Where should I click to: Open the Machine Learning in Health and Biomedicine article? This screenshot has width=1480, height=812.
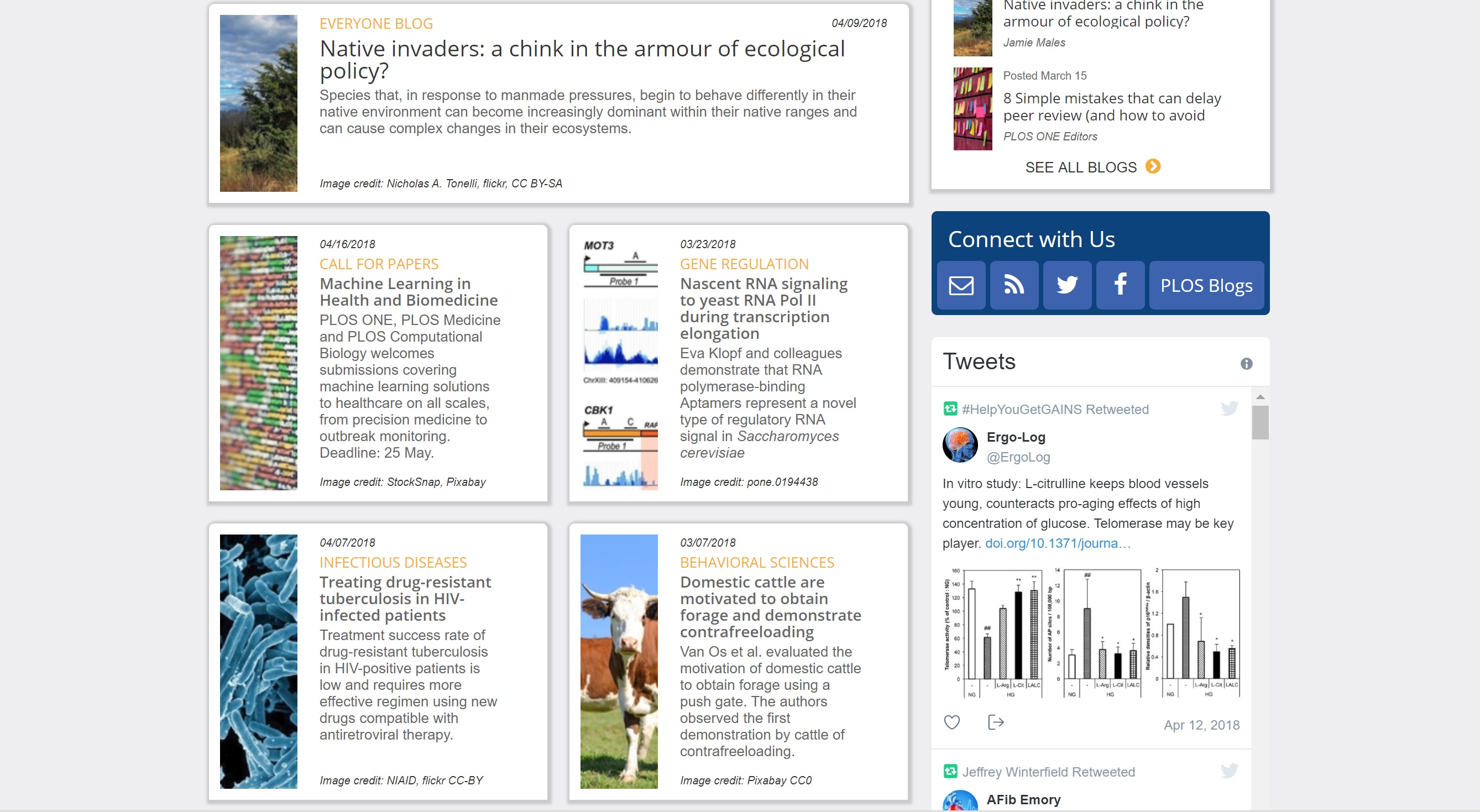(409, 292)
